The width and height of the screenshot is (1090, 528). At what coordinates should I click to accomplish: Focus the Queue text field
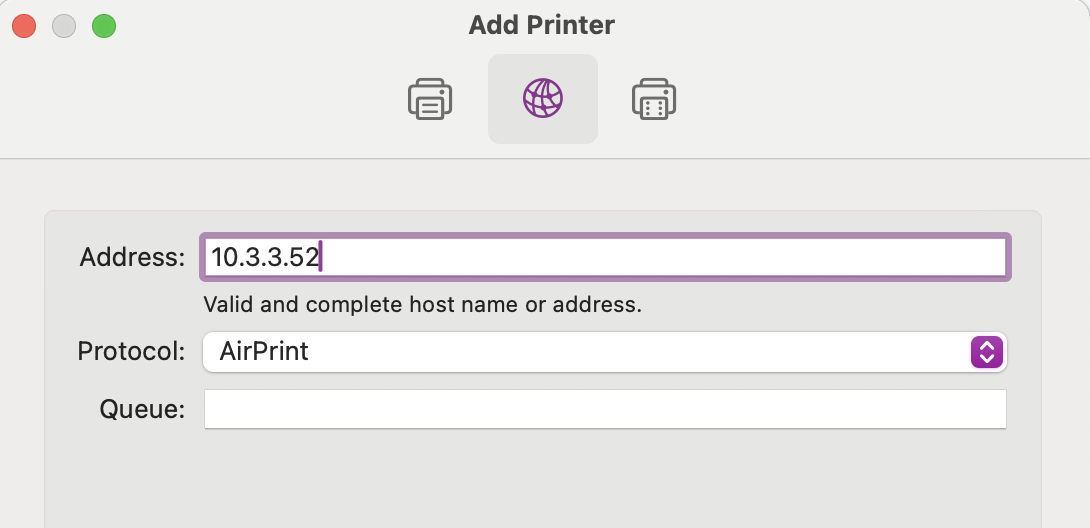point(604,409)
